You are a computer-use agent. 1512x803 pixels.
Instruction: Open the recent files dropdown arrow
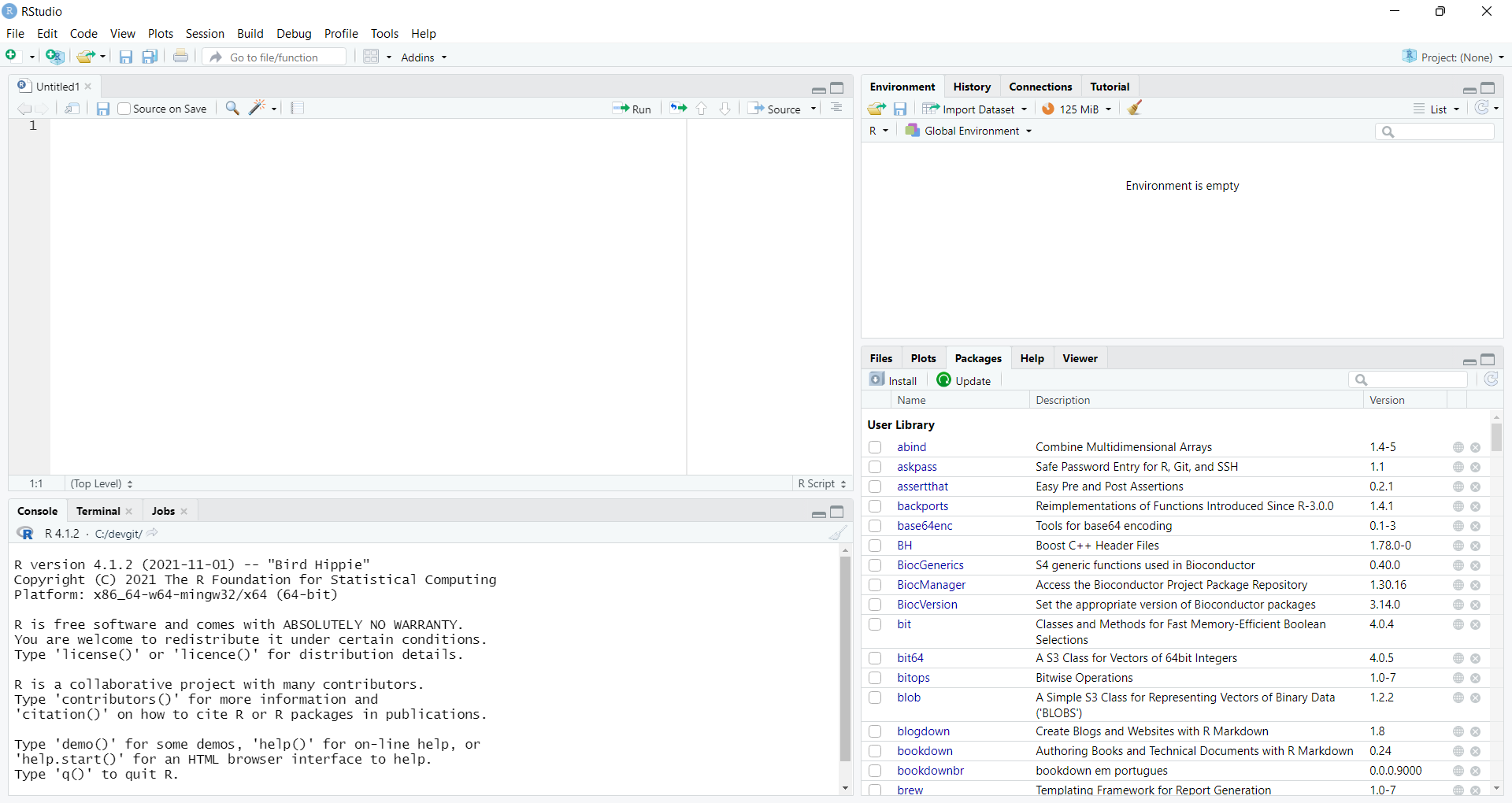(x=102, y=57)
